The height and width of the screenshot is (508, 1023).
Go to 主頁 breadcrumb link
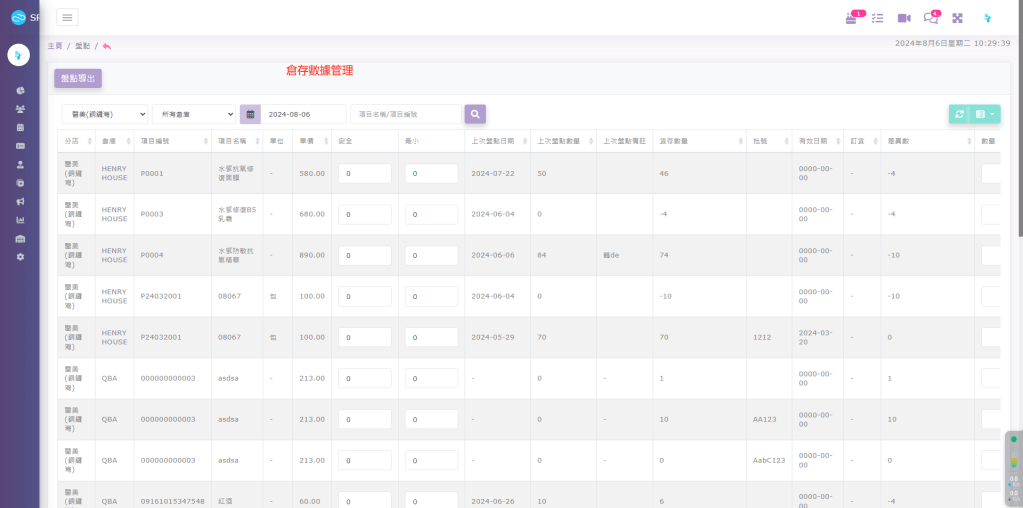tap(55, 46)
